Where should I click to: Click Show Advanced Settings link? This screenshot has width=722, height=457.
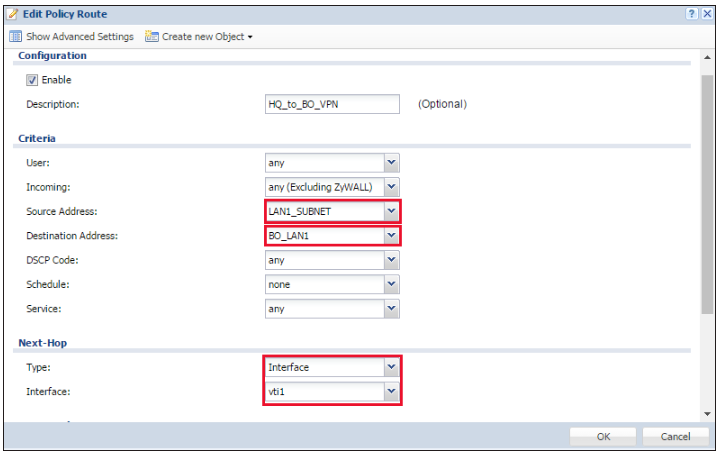[x=79, y=37]
